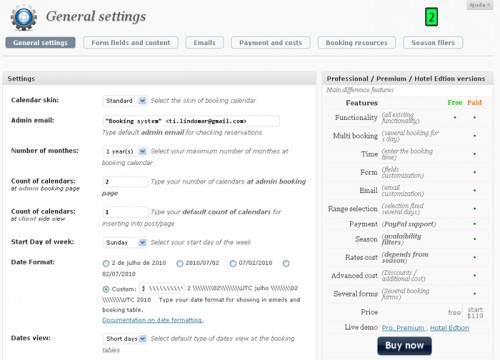
Task: Open the Ajuda help tab
Action: [x=479, y=5]
